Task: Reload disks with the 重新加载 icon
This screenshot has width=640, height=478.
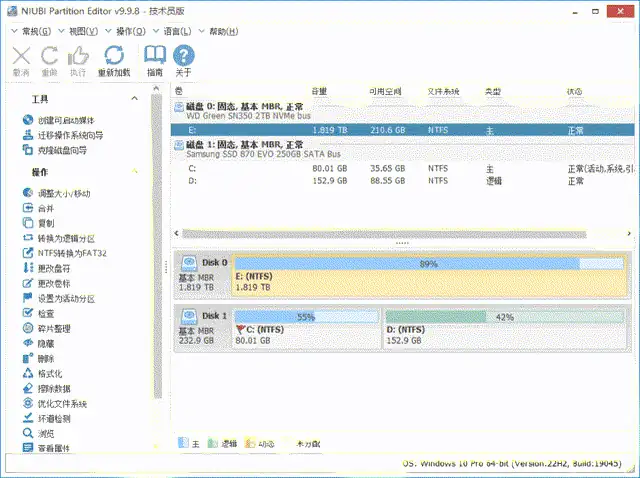Action: point(114,56)
